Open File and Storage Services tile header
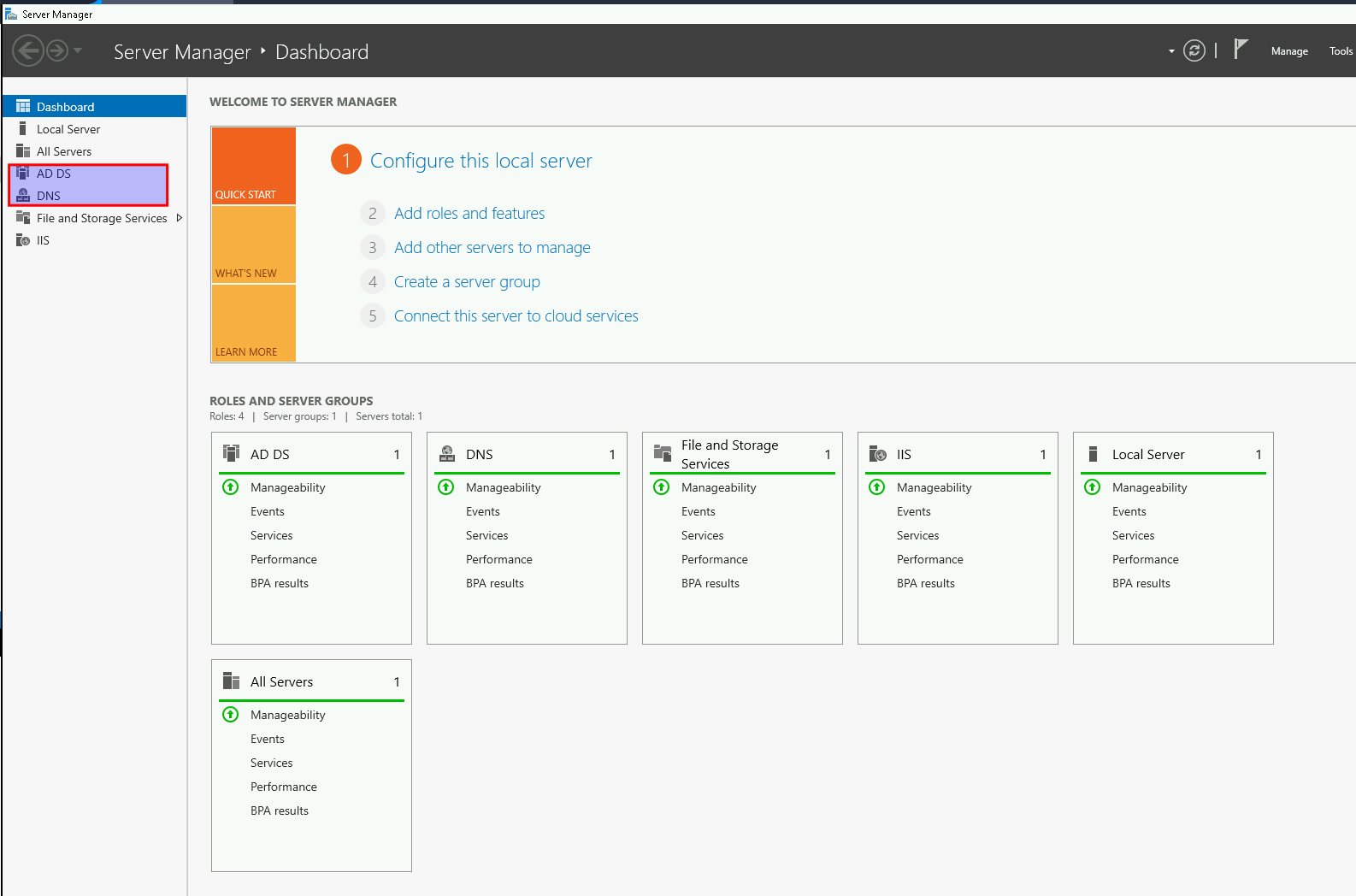Screen dimensions: 1356x896 click(x=742, y=454)
